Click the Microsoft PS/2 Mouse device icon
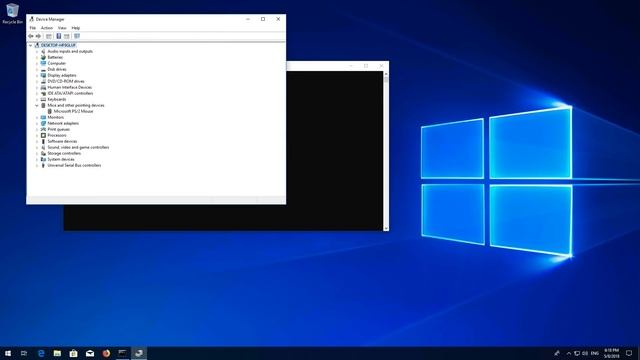The width and height of the screenshot is (640, 360). pos(50,111)
